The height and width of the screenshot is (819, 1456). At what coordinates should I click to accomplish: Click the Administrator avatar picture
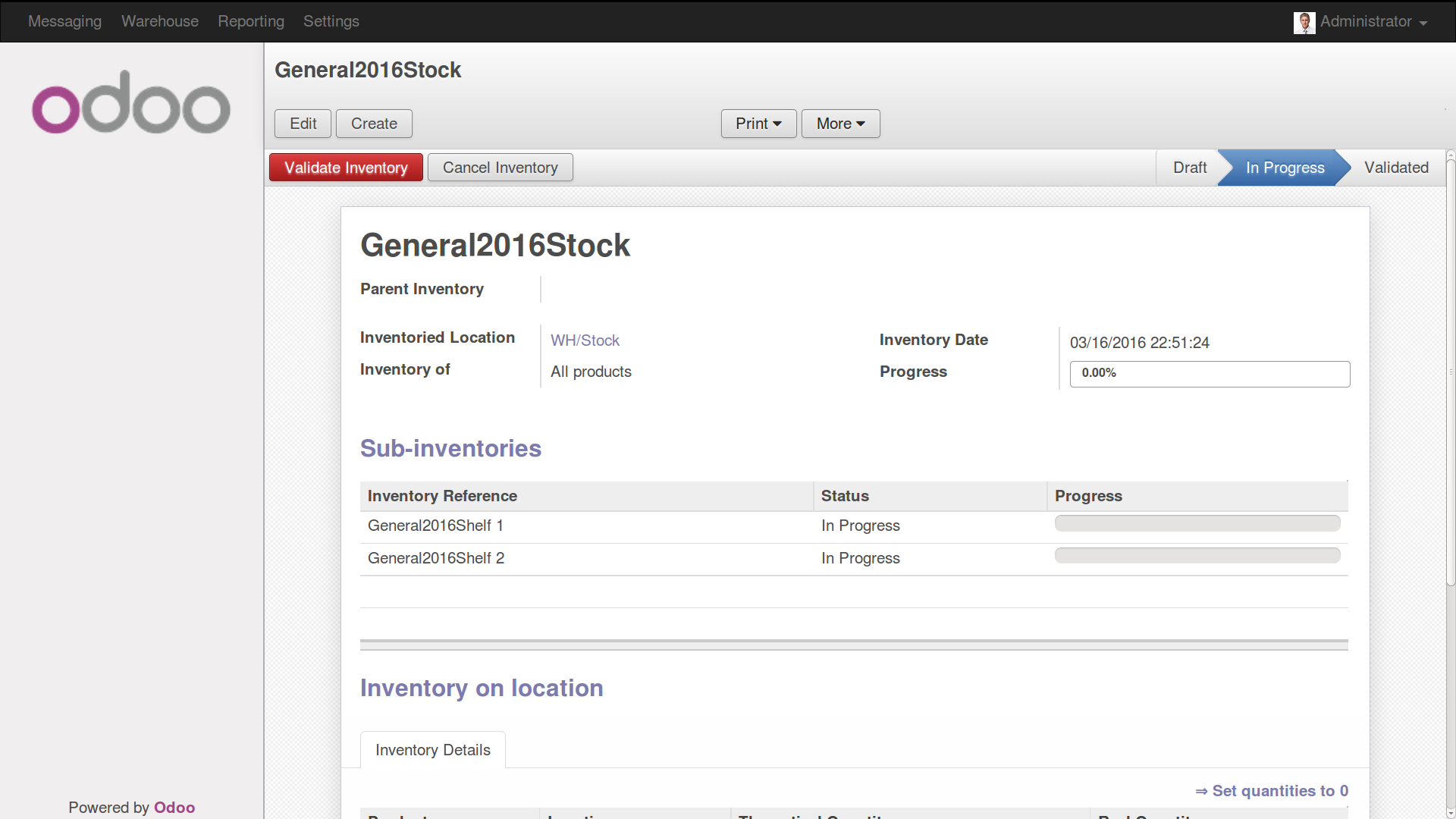[x=1304, y=22]
